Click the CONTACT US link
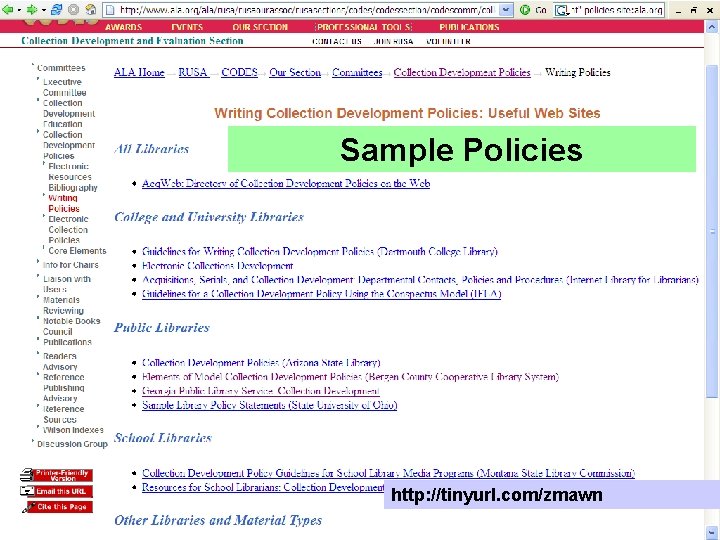Screen dimensions: 720x540 click(x=337, y=41)
